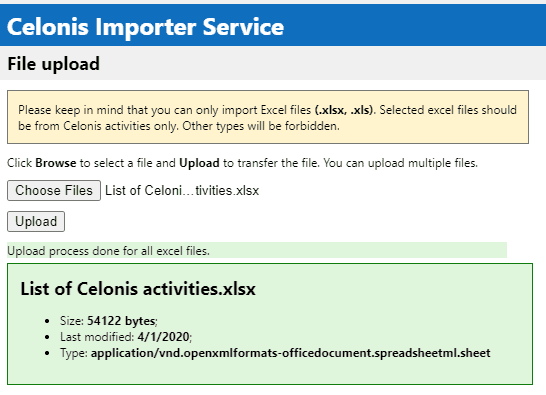Image resolution: width=546 pixels, height=395 pixels.
Task: Click the bold (.xlsx, .xls) text in notice
Action: point(344,110)
